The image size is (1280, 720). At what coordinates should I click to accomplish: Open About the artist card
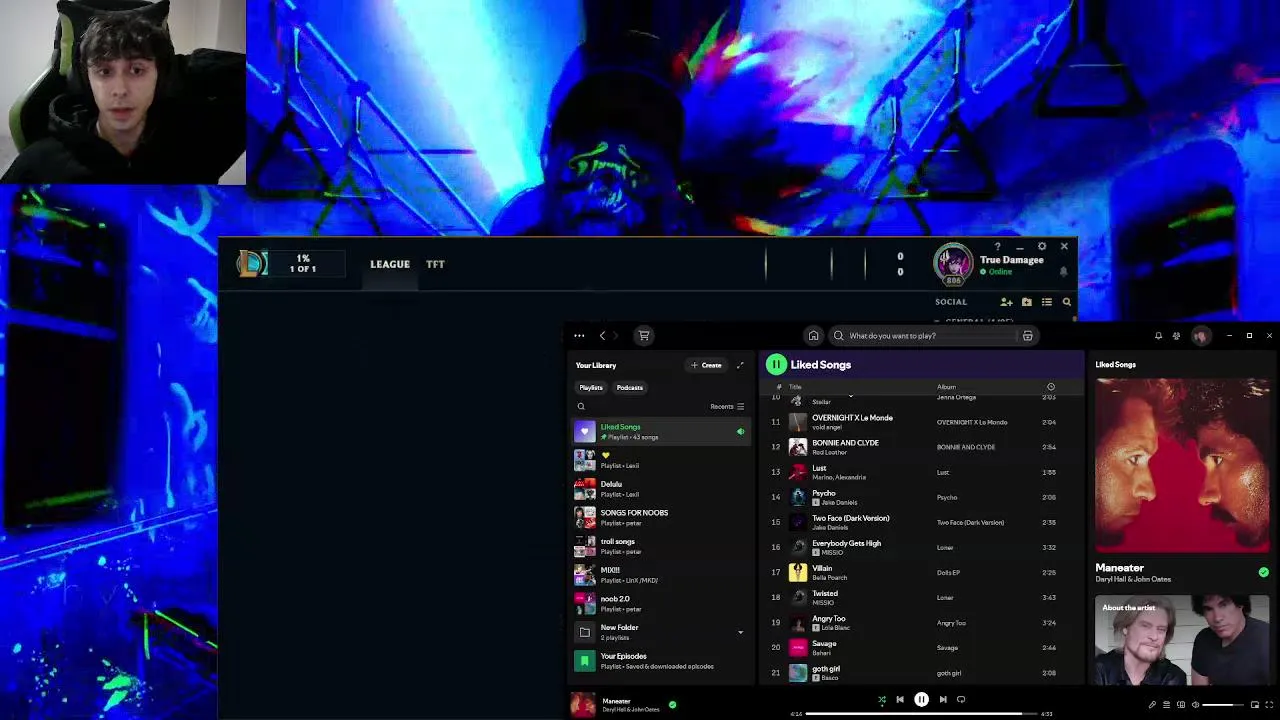point(1182,640)
